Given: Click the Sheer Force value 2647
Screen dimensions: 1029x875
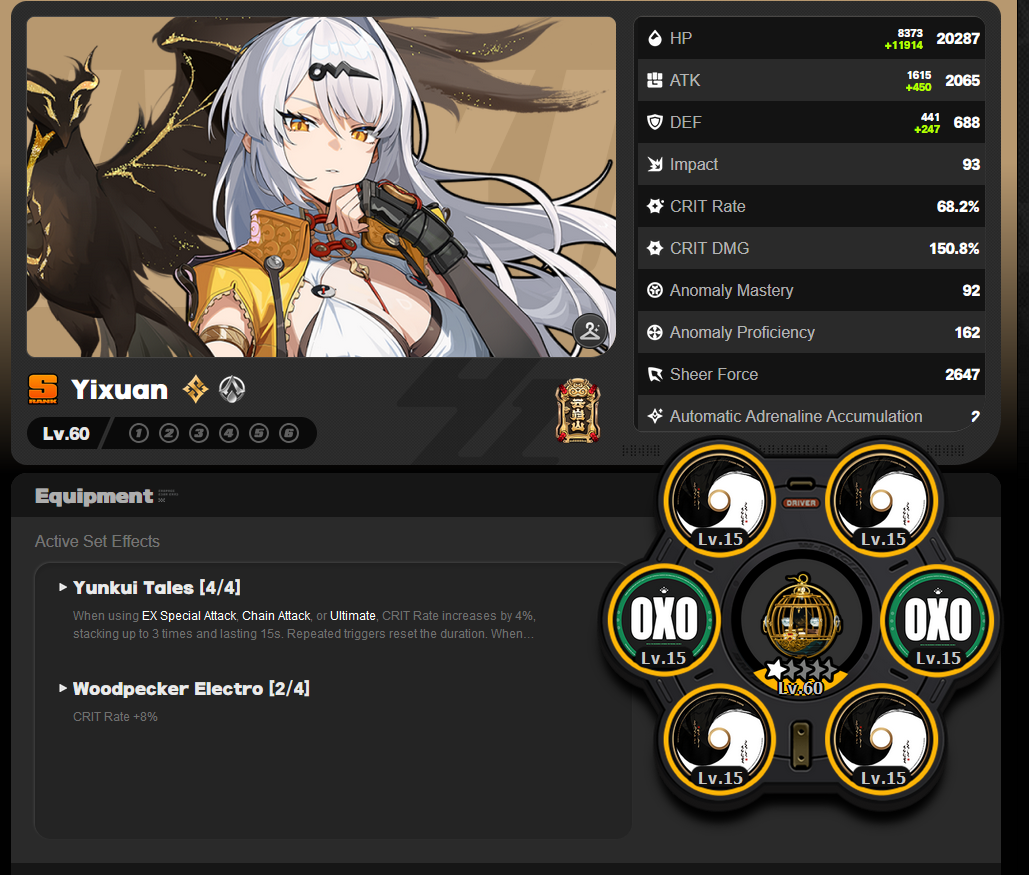Looking at the screenshot, I should click(962, 375).
